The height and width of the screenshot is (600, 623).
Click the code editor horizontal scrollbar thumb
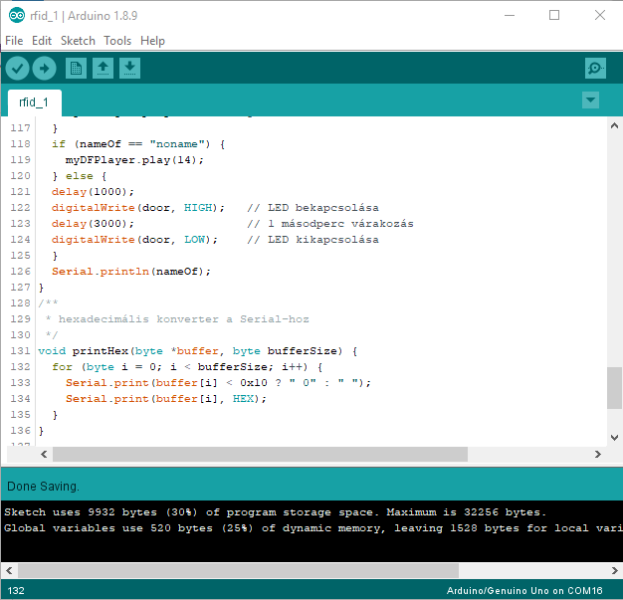(255, 454)
